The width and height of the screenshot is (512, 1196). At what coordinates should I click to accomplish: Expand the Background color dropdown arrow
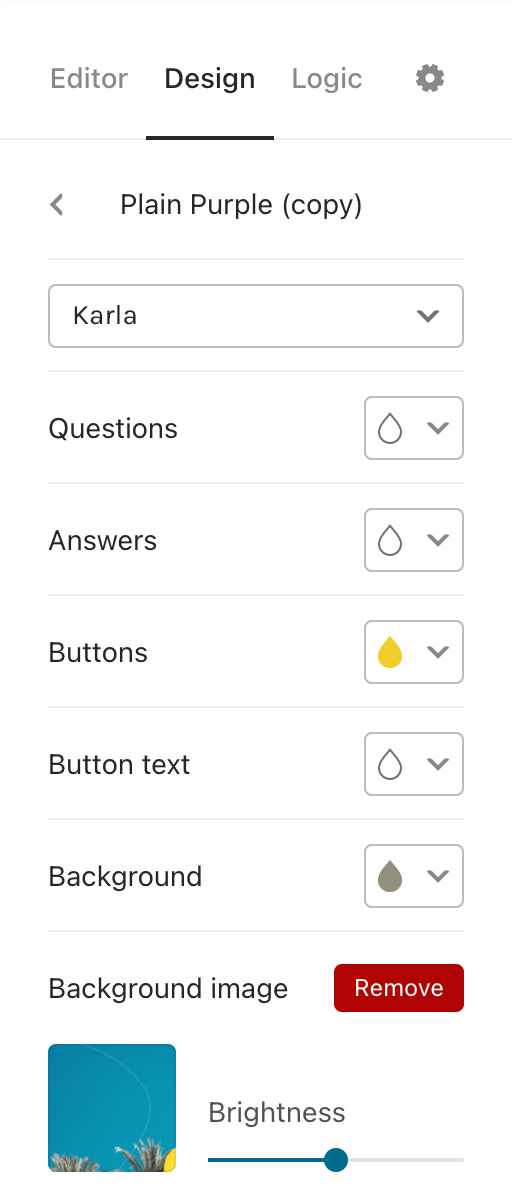click(438, 876)
